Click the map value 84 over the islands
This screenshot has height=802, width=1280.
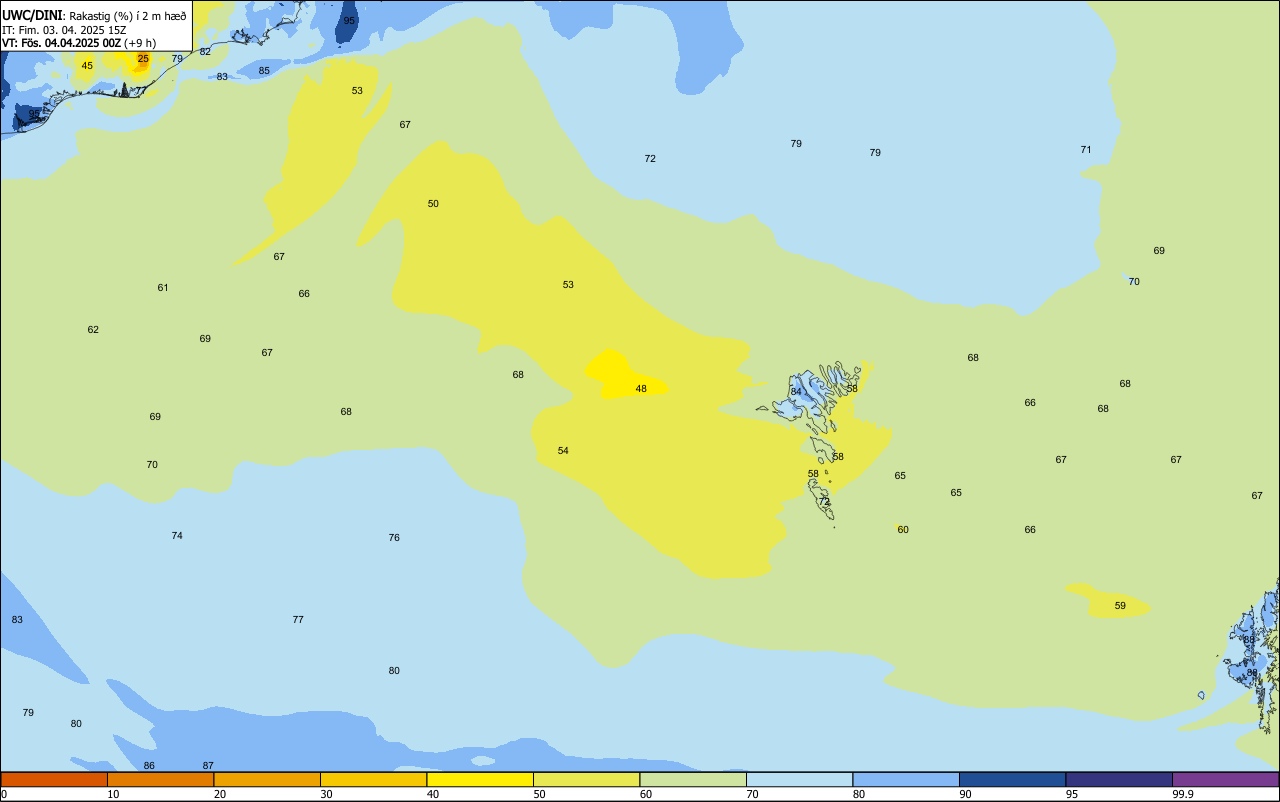pyautogui.click(x=796, y=392)
